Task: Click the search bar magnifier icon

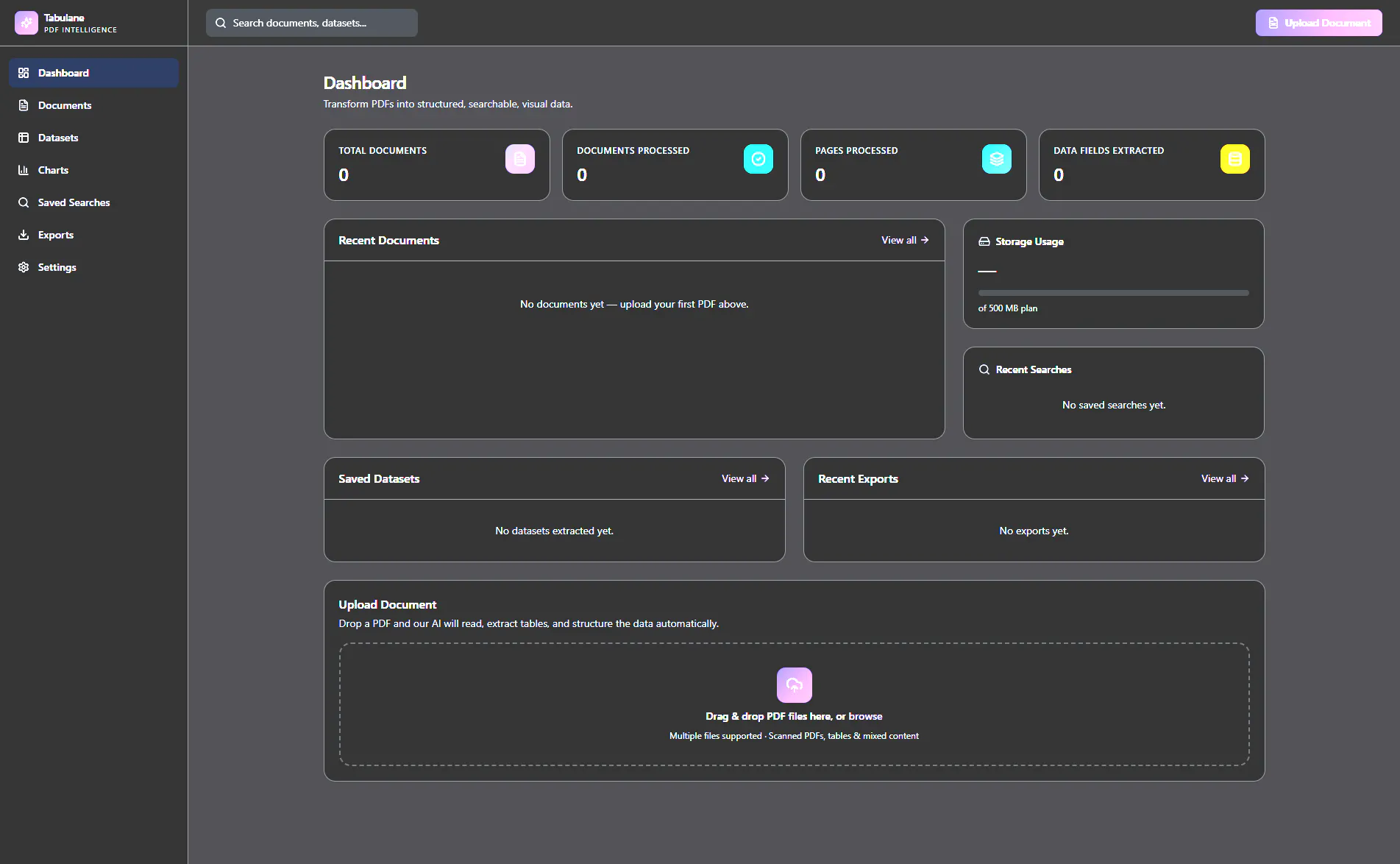Action: 221,23
